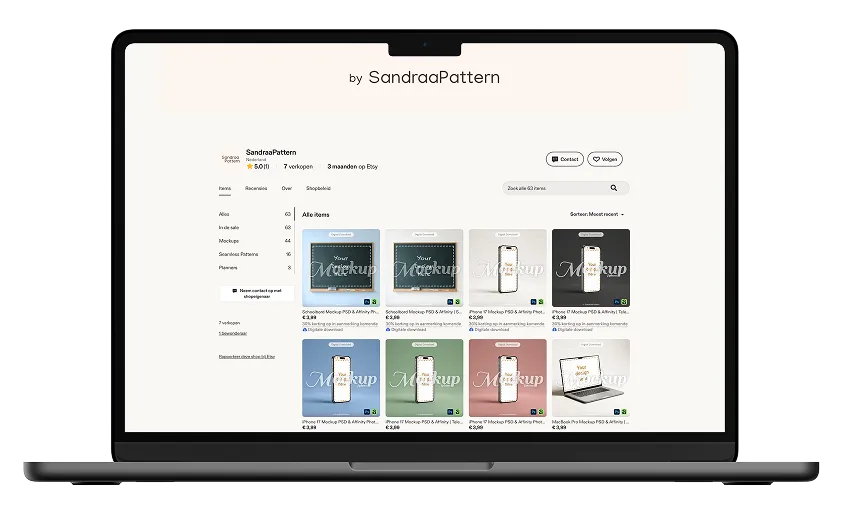Image resolution: width=855 pixels, height=512 pixels.
Task: Open the iPhone mockup on light grey background
Action: coord(508,268)
